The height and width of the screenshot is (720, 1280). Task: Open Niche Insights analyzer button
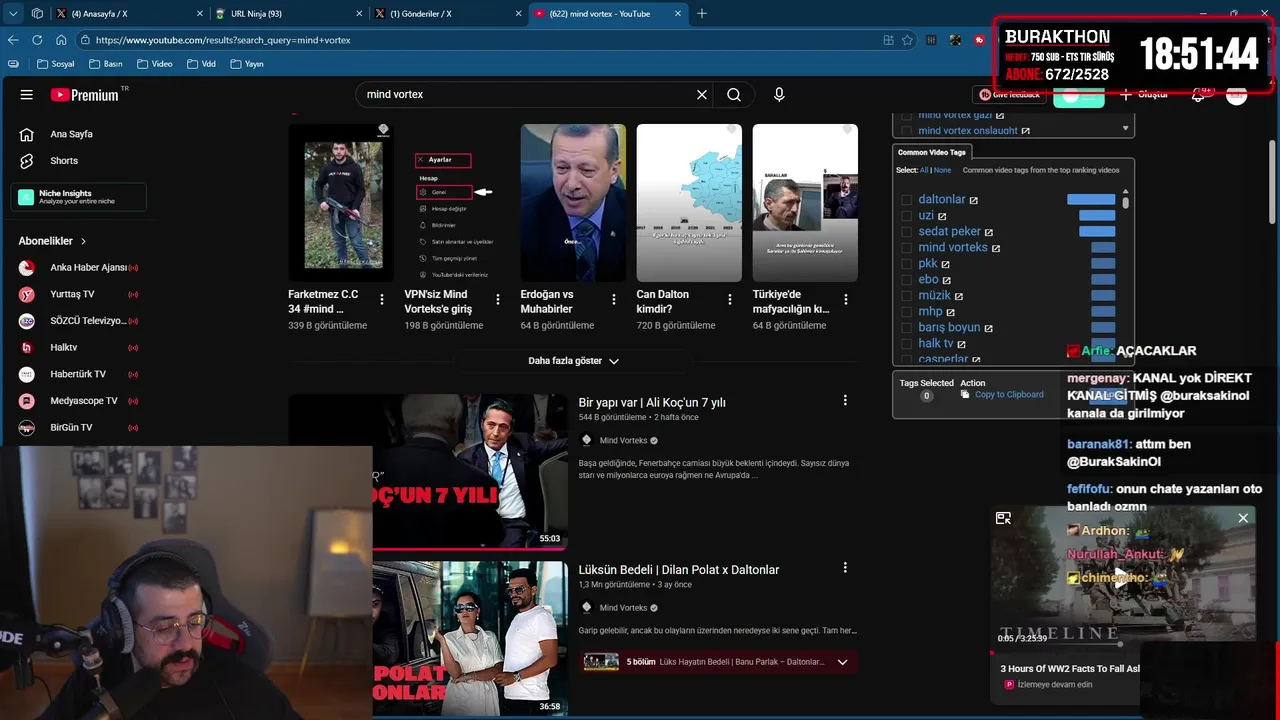pyautogui.click(x=79, y=197)
